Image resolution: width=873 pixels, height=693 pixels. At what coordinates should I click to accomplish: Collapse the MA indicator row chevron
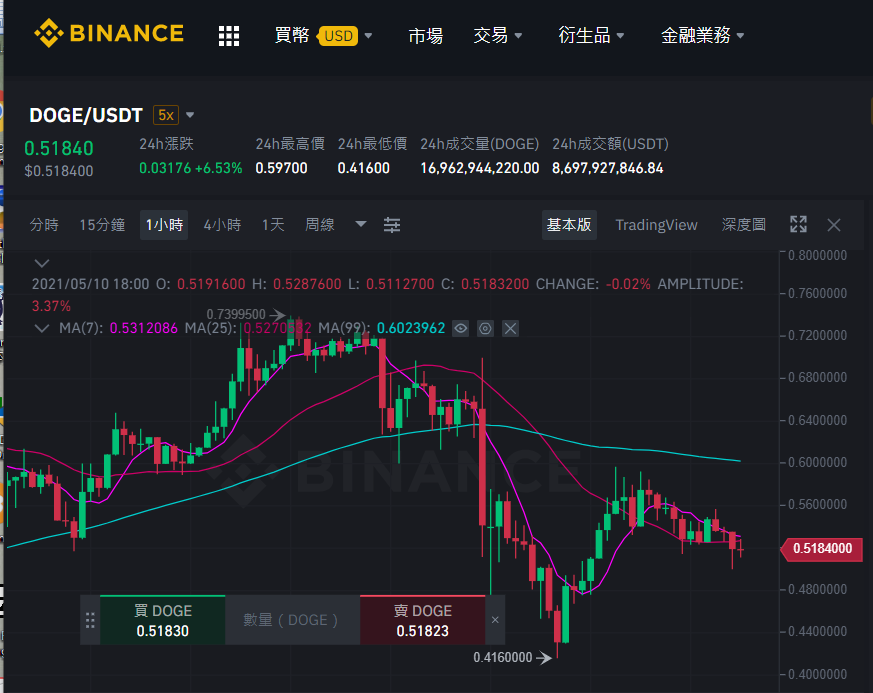[x=42, y=328]
